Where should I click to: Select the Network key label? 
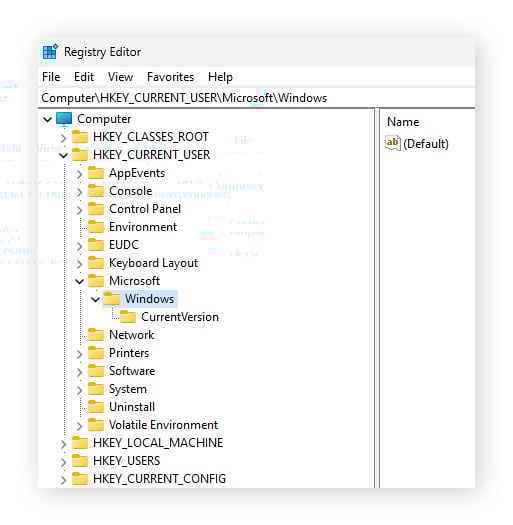pos(132,335)
